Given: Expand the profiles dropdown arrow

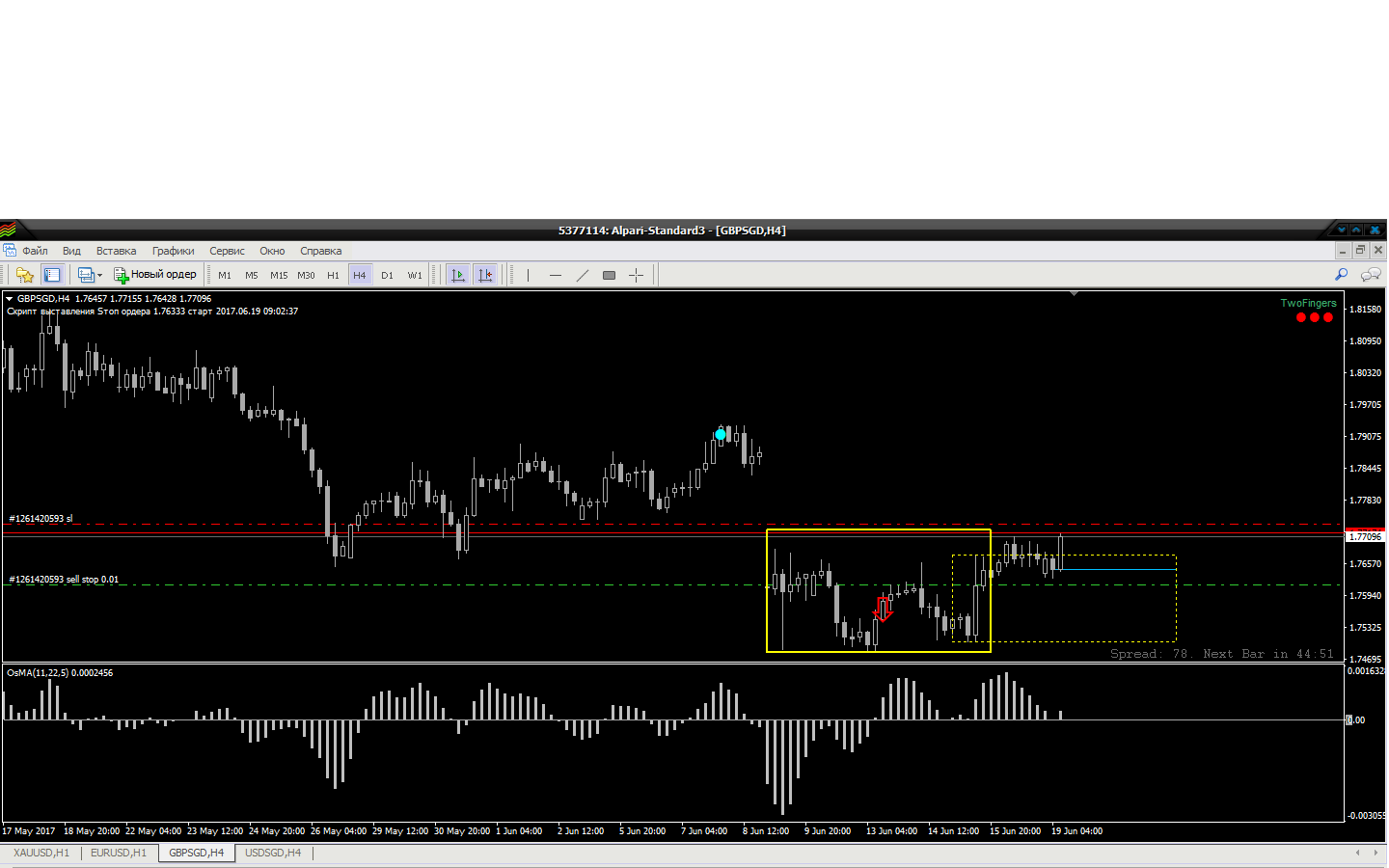Looking at the screenshot, I should (99, 276).
